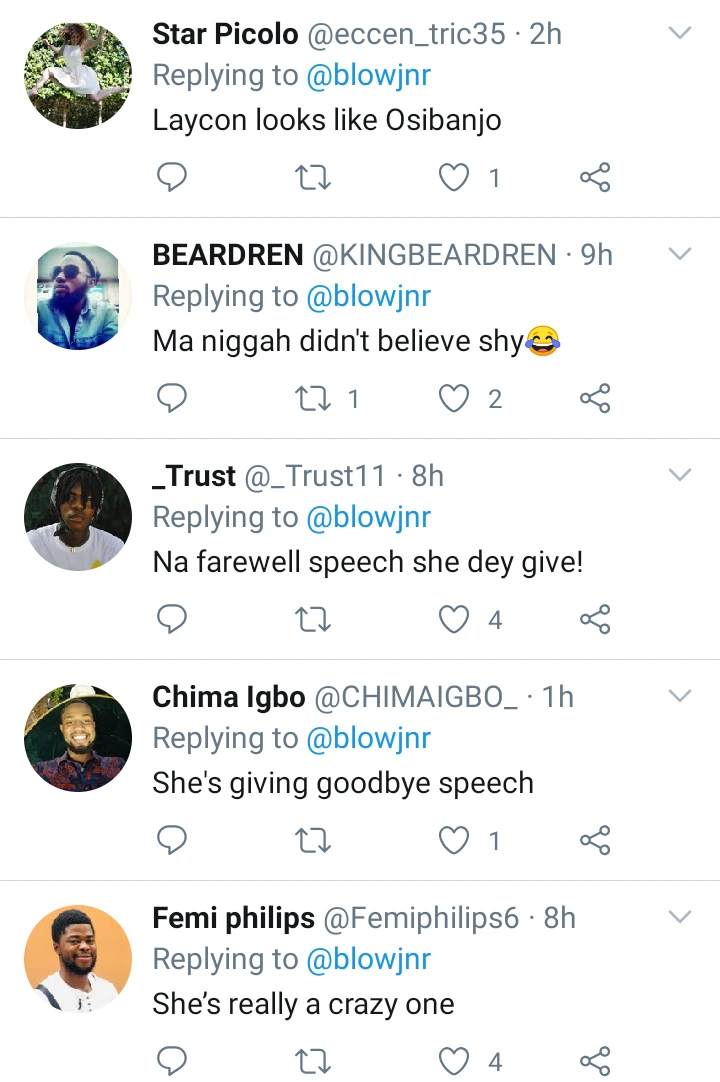Open options chevron on Star Picolo's tweet

[680, 34]
